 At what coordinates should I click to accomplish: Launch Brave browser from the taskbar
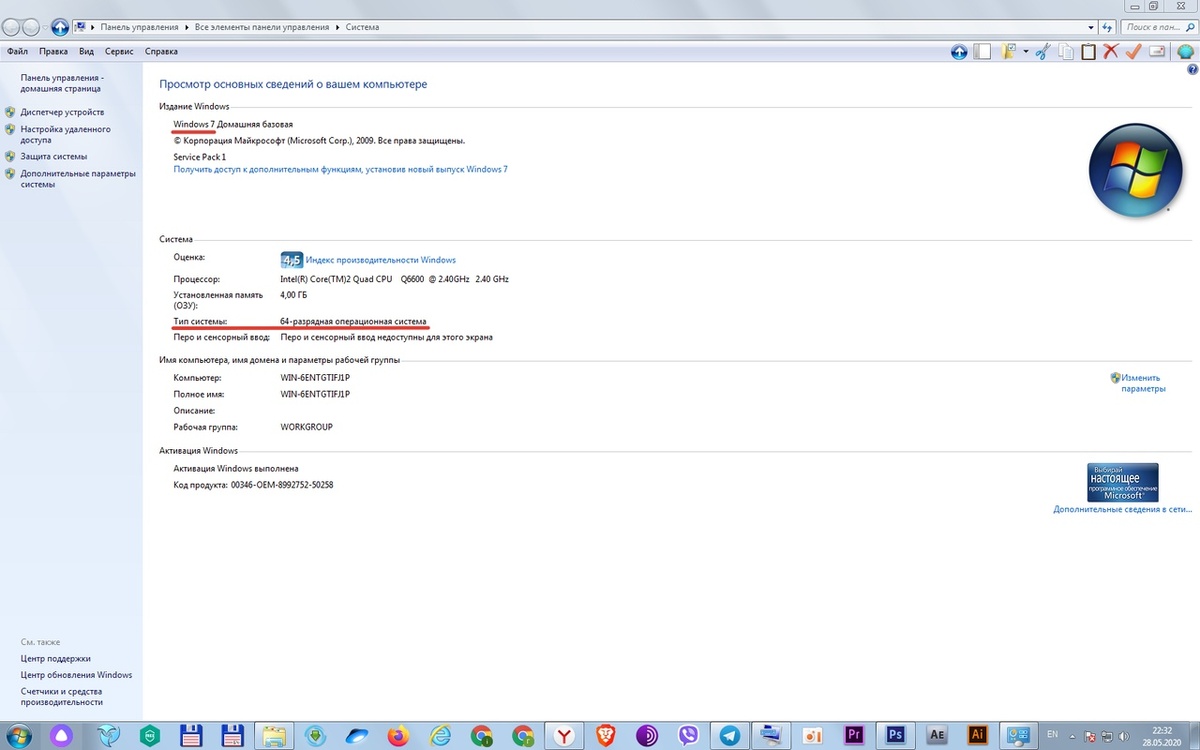coord(606,736)
